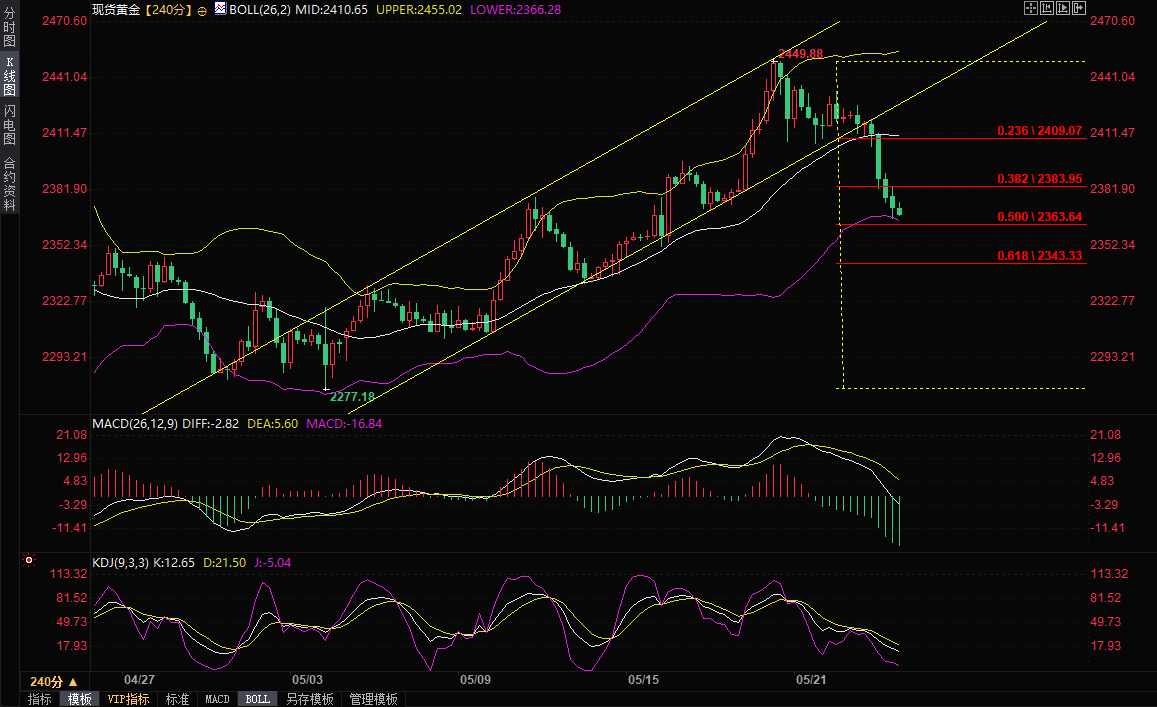Click the circle-plus icon beside 现货黄金 title
The height and width of the screenshot is (707, 1157).
click(201, 10)
